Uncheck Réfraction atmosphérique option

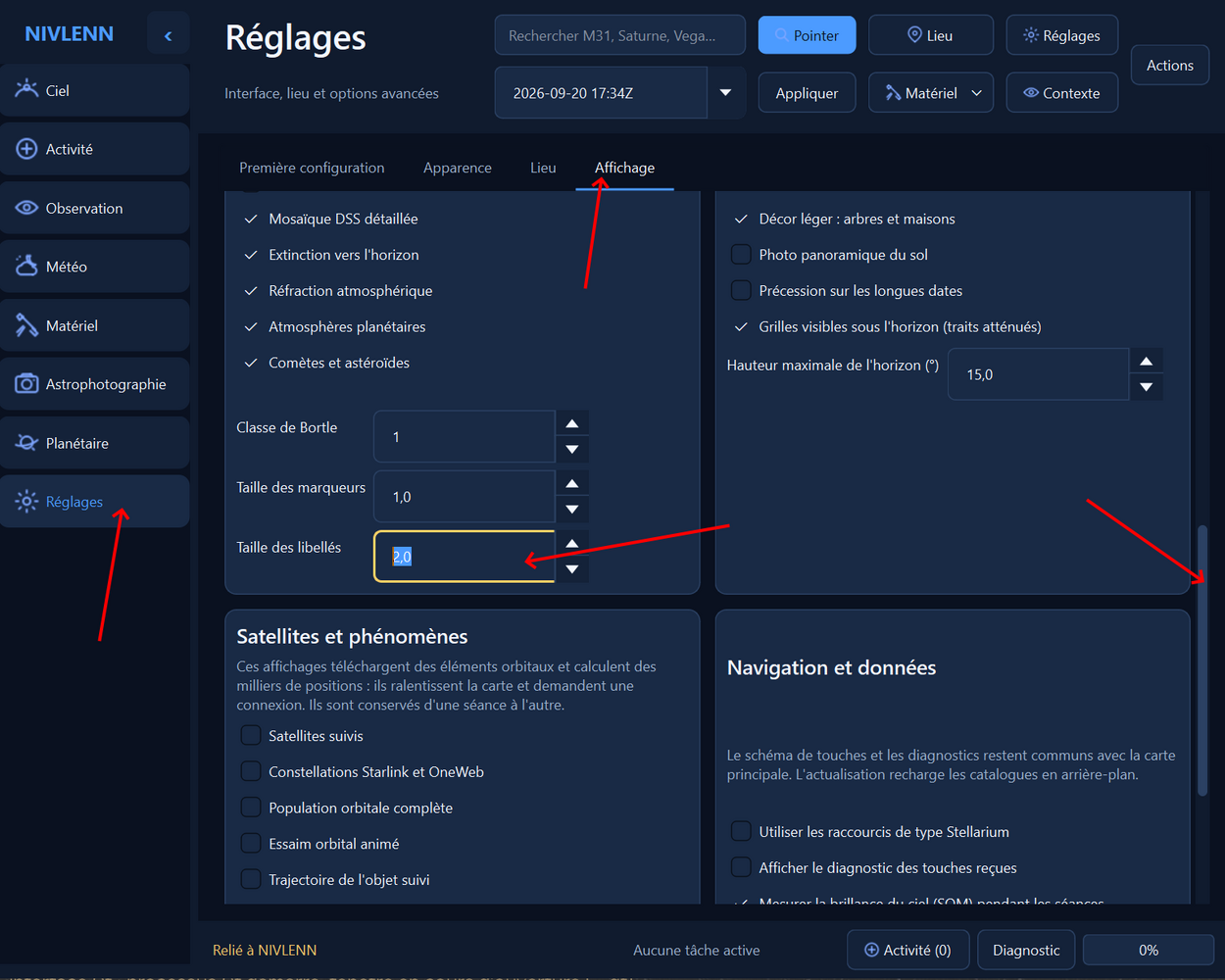click(x=251, y=291)
